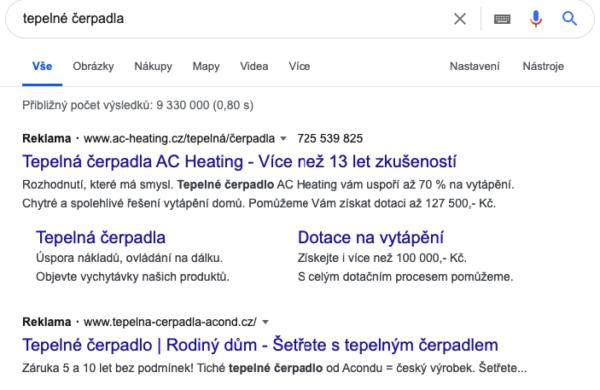Open the Tepelné čerpadlo Rodiný dům ad link
The width and height of the screenshot is (600, 390).
coord(260,345)
